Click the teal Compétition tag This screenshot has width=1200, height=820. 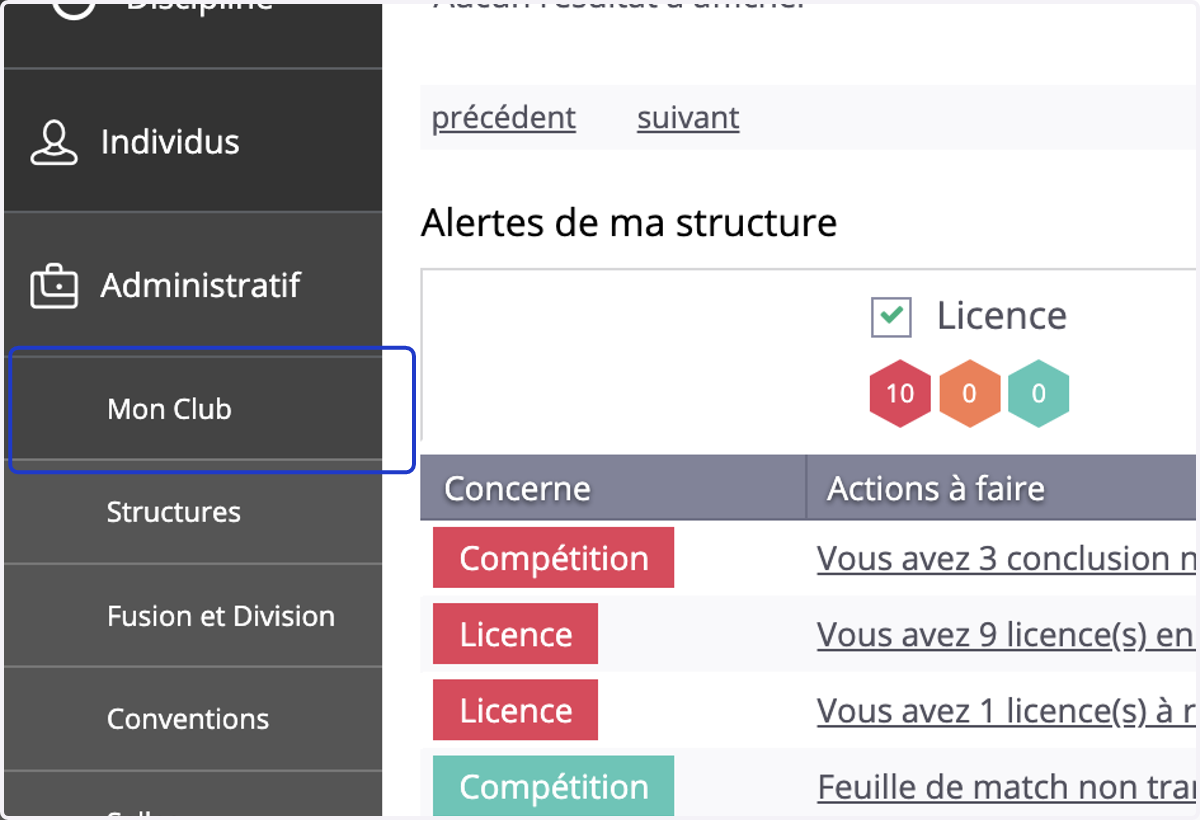coord(553,786)
